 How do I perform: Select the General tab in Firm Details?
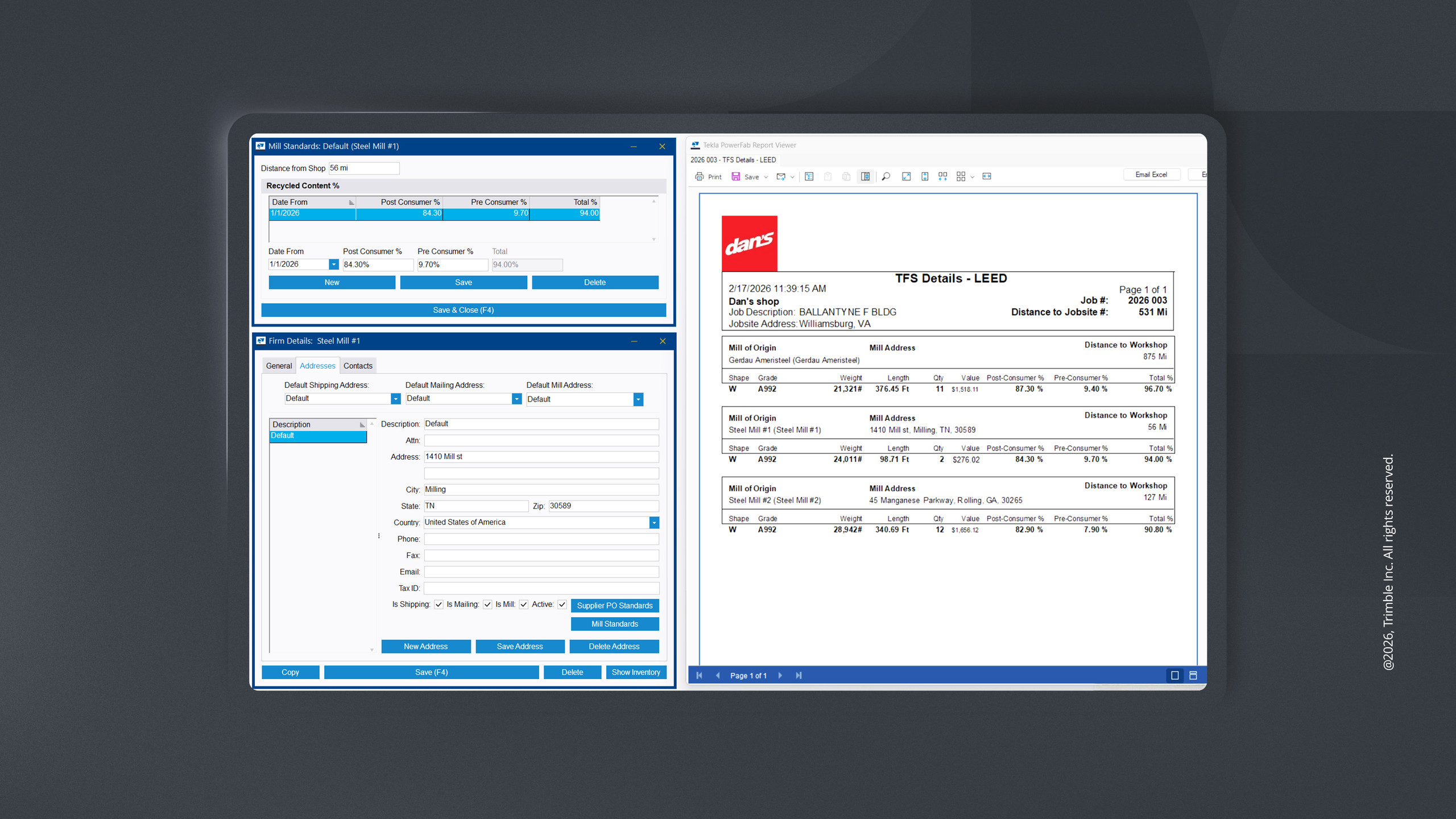(x=279, y=365)
